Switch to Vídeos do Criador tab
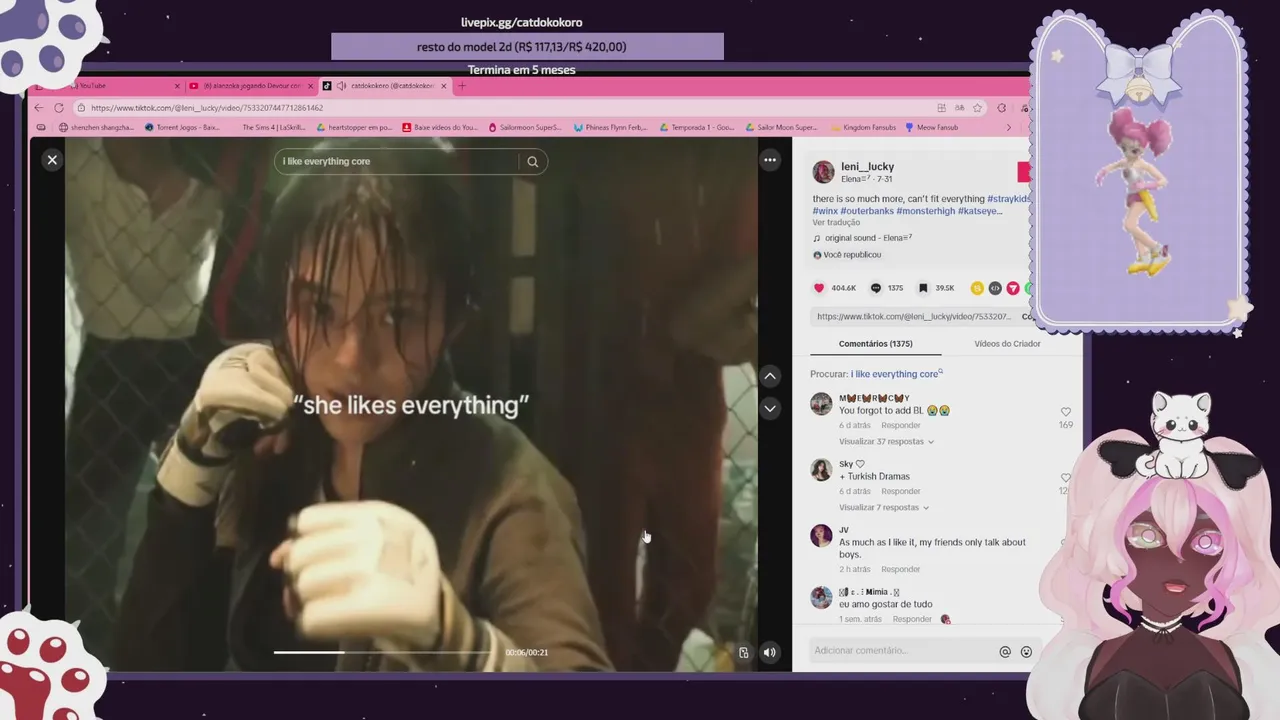 tap(1007, 344)
